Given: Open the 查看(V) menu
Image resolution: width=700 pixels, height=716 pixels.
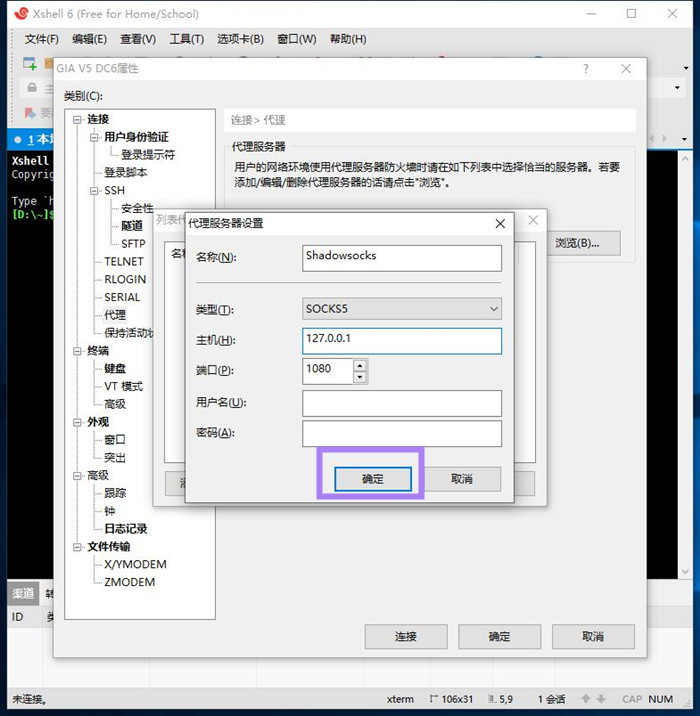Looking at the screenshot, I should (138, 39).
